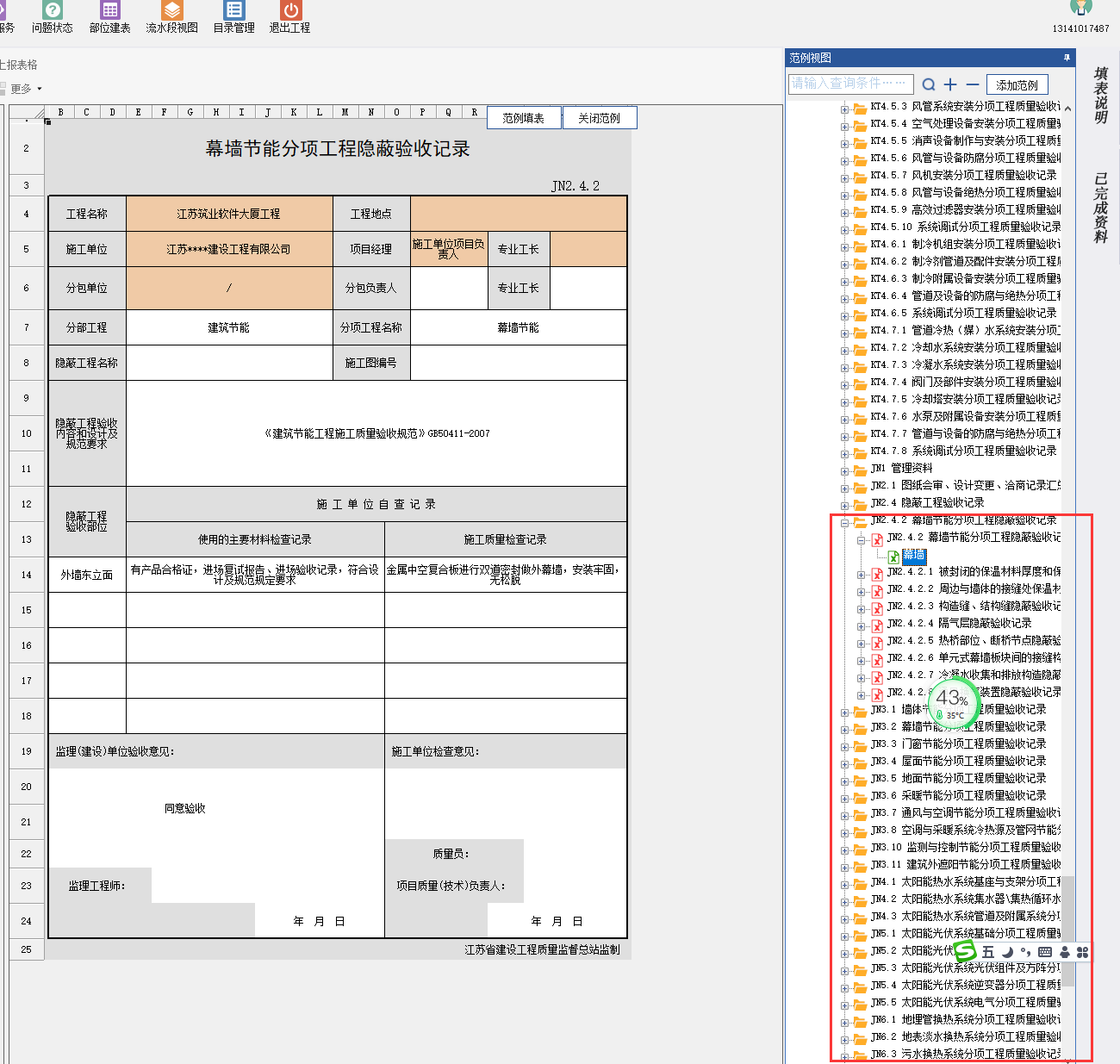1120x1064 pixels.
Task: Select tree item JN3.6 采暖节能
Action: click(958, 795)
